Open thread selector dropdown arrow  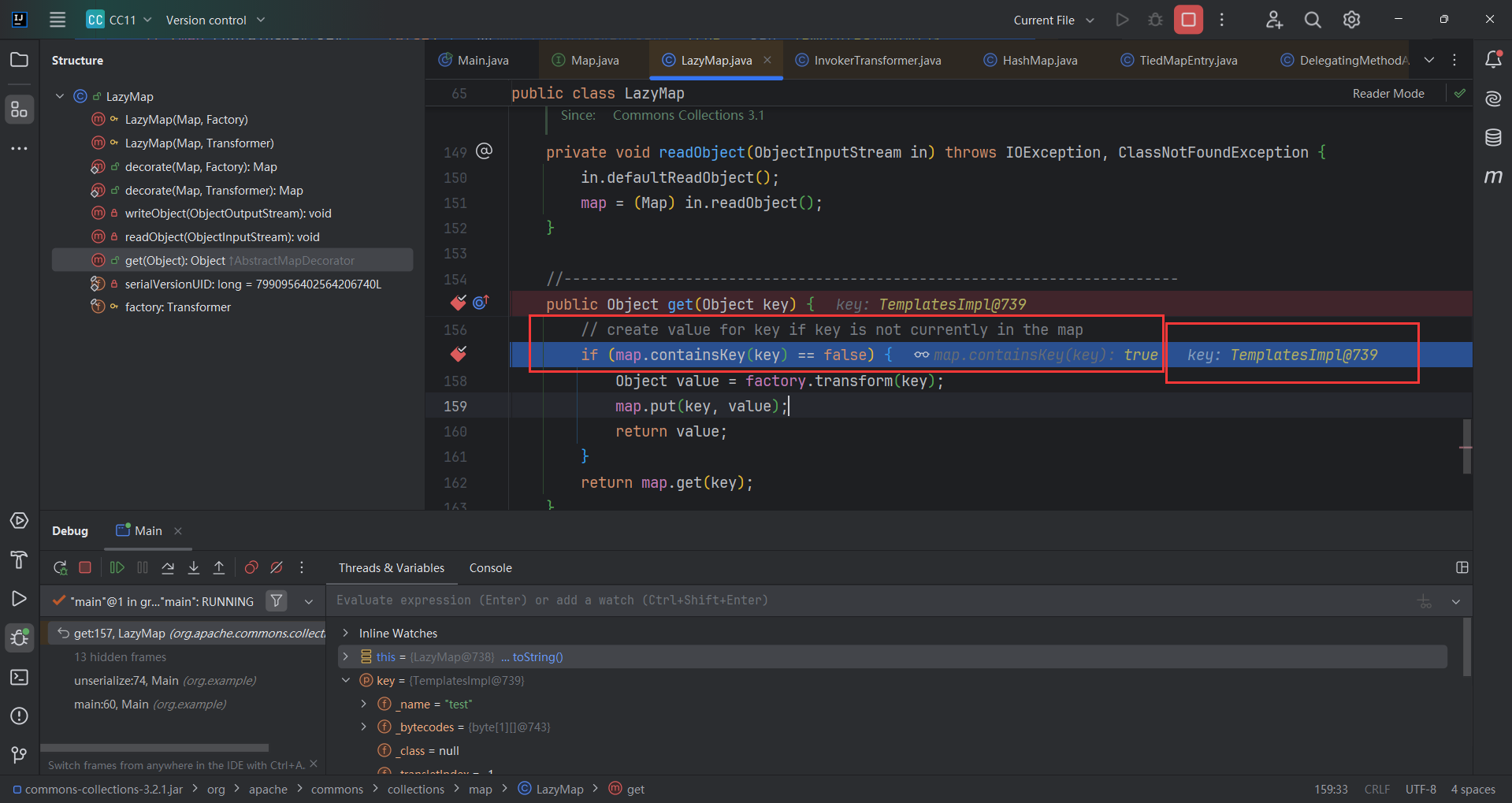309,601
